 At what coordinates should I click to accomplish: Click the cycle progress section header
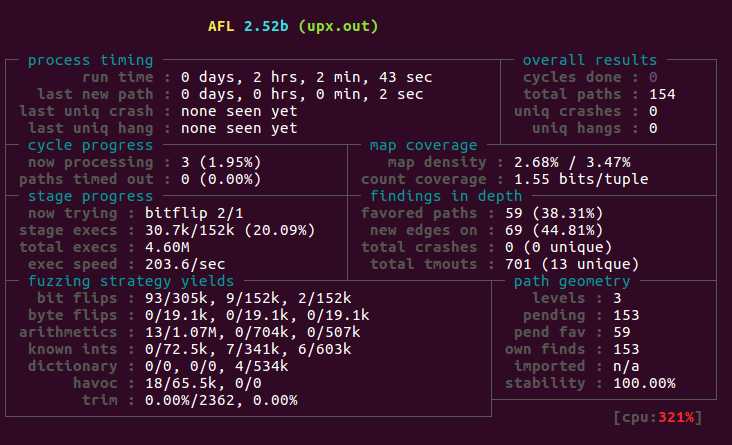[x=90, y=145]
